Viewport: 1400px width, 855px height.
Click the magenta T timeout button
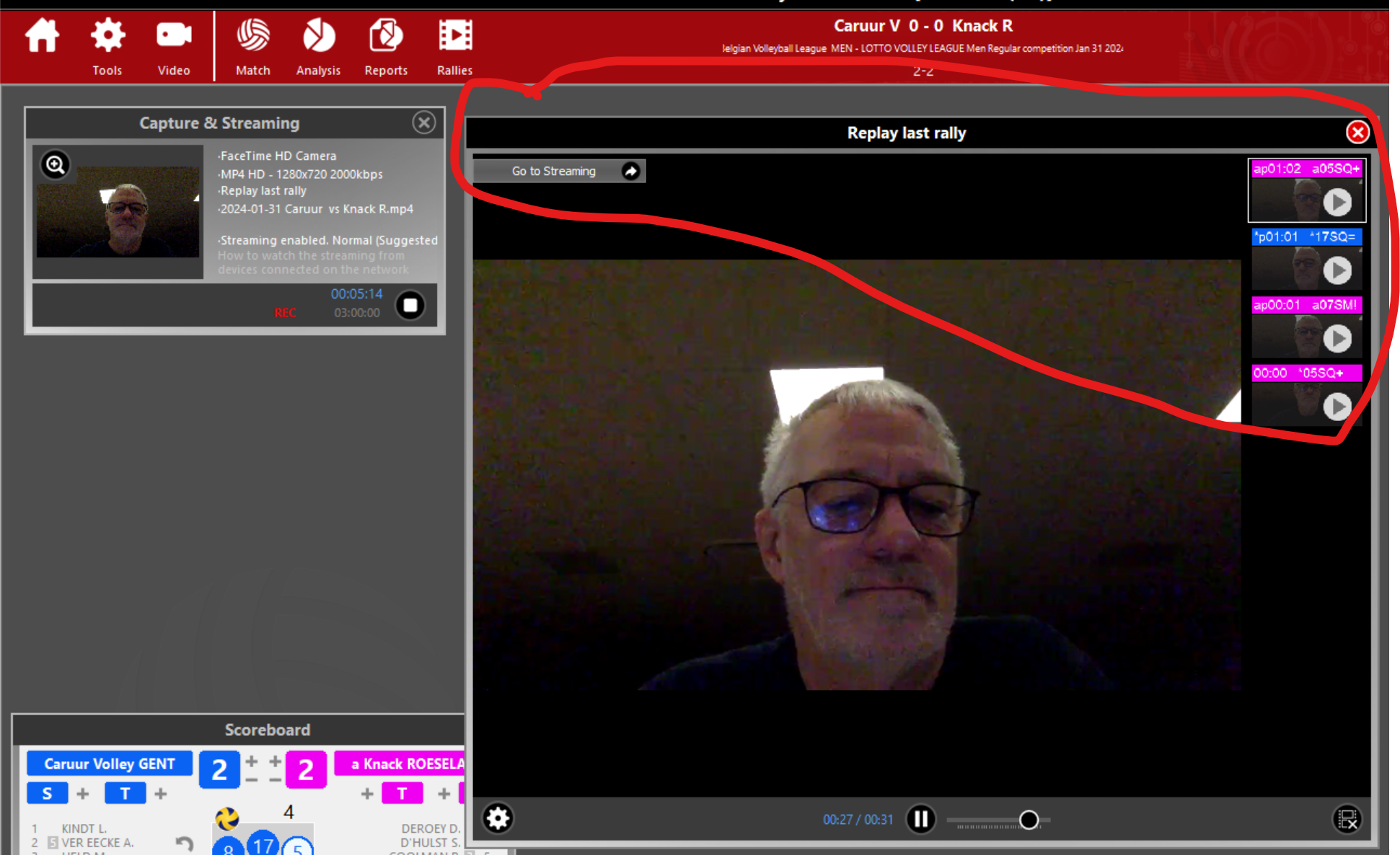point(402,794)
